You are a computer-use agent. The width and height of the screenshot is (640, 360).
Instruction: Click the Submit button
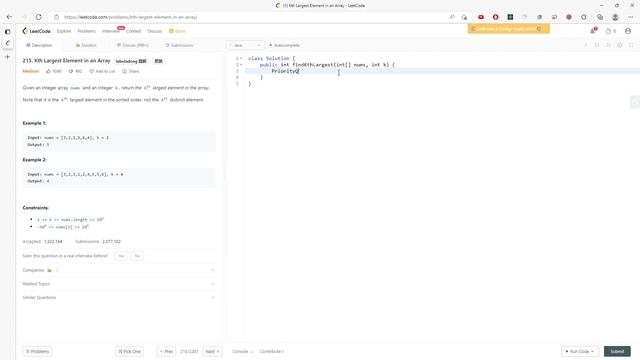point(617,351)
